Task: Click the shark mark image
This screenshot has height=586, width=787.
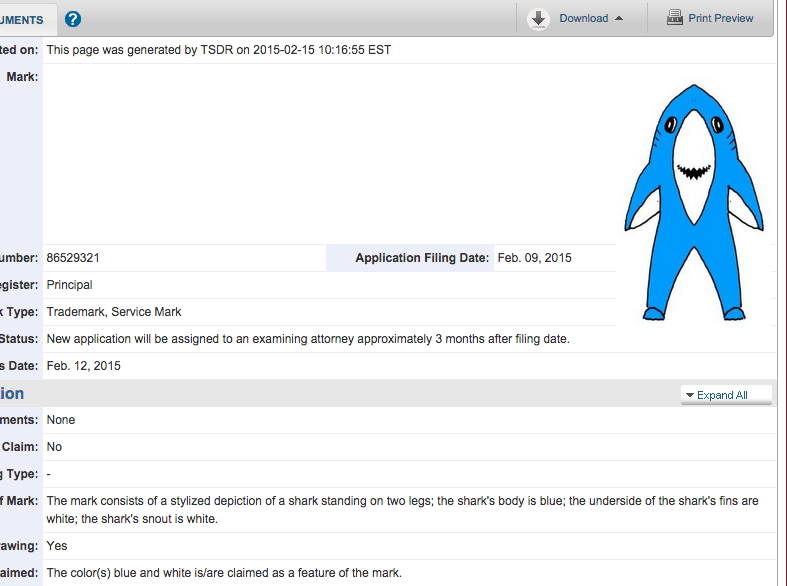Action: pyautogui.click(x=694, y=202)
